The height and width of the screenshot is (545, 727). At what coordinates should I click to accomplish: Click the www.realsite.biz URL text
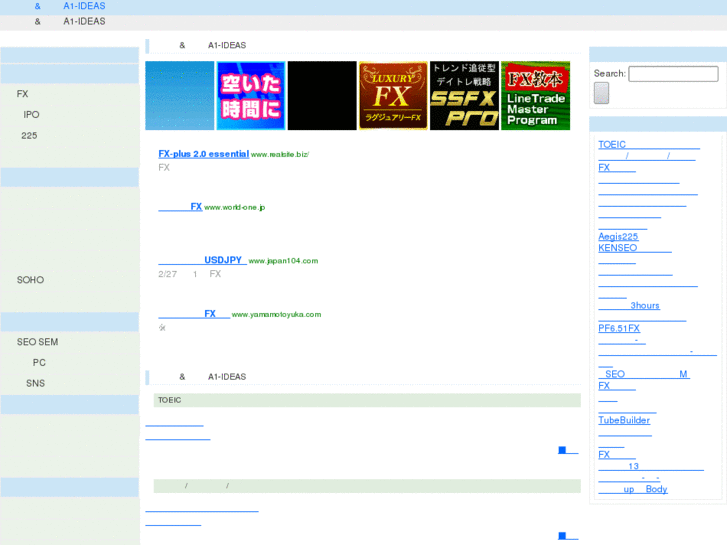coord(280,154)
